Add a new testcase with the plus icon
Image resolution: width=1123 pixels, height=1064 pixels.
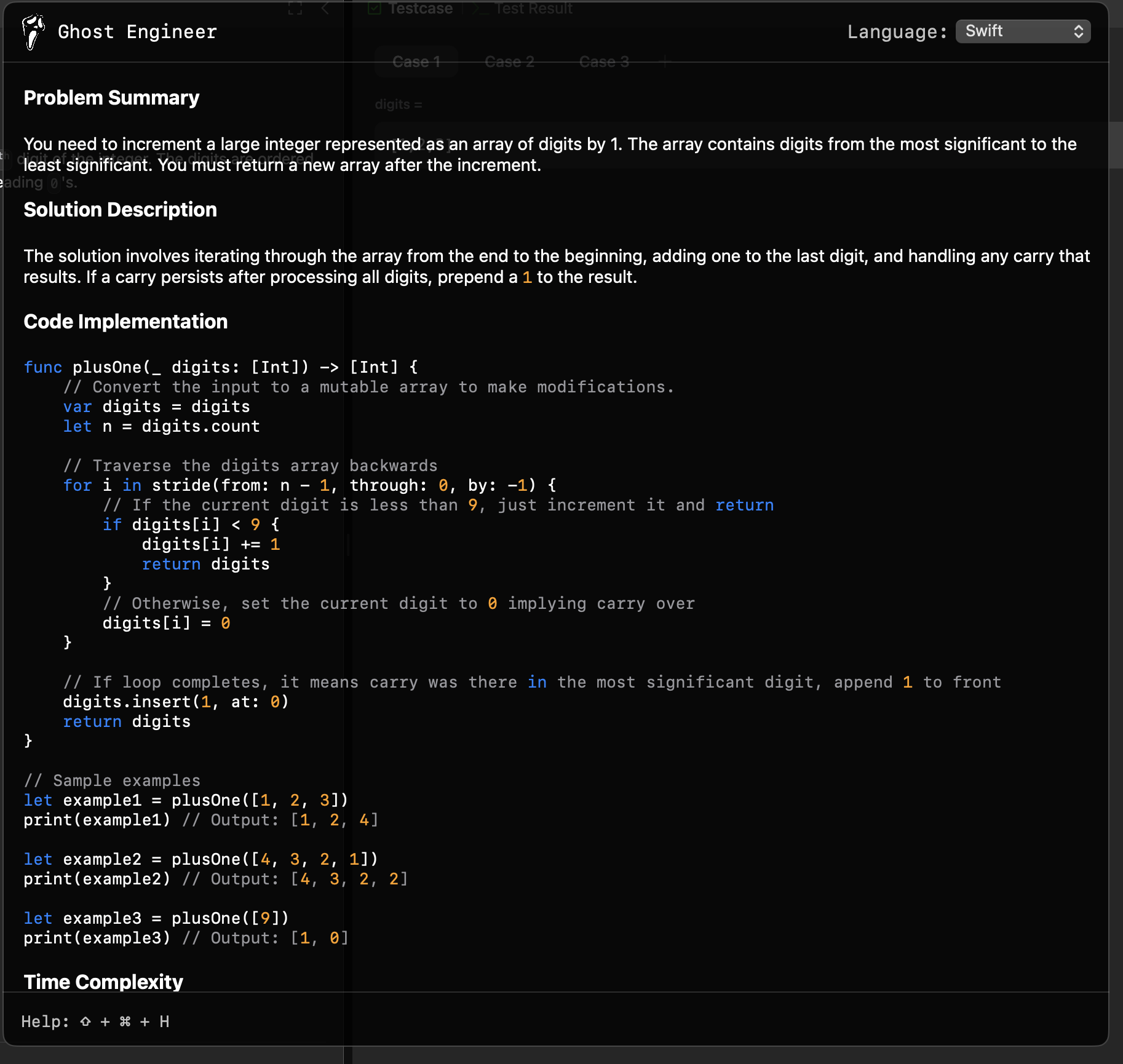pyautogui.click(x=664, y=62)
